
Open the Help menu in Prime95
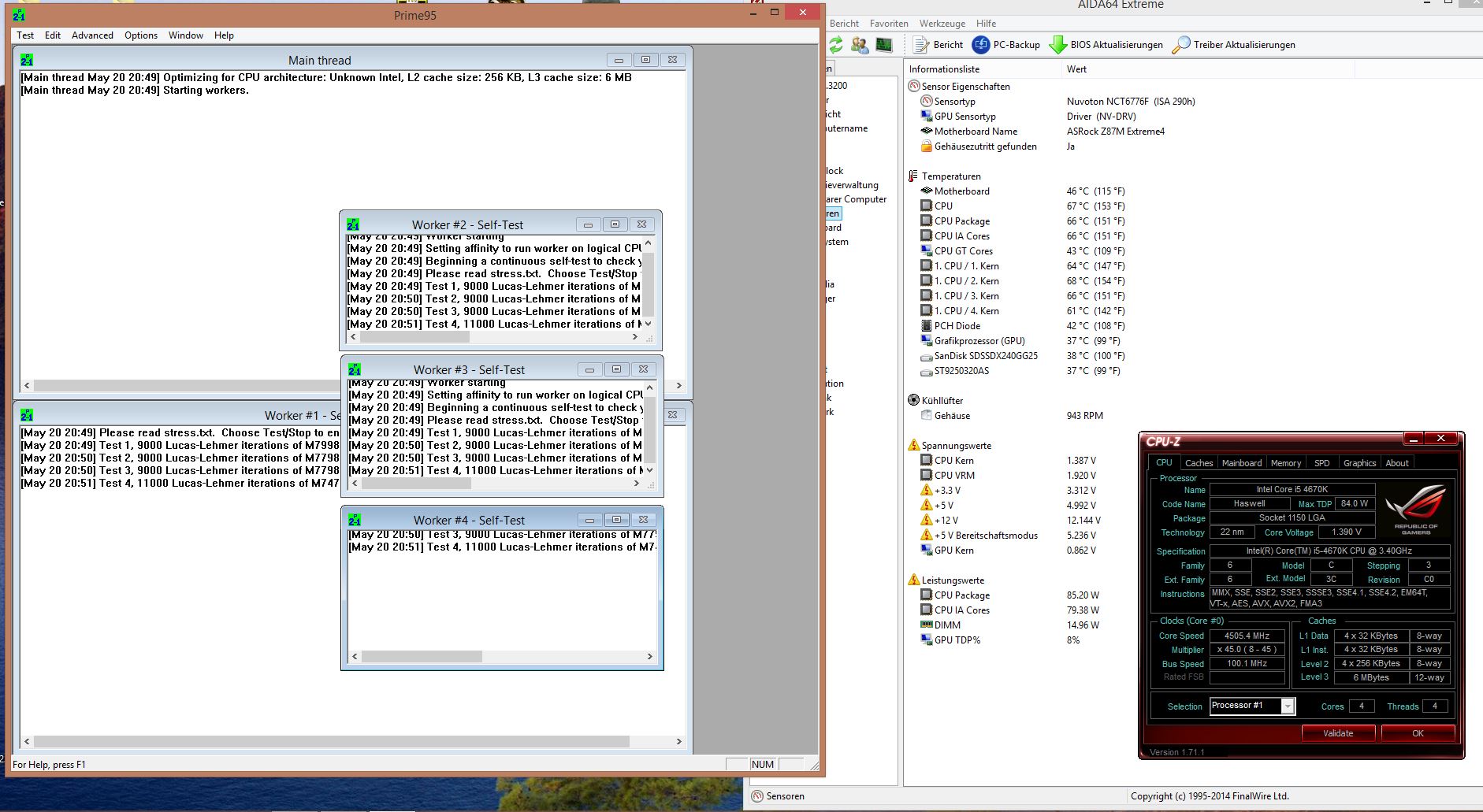pyautogui.click(x=224, y=35)
